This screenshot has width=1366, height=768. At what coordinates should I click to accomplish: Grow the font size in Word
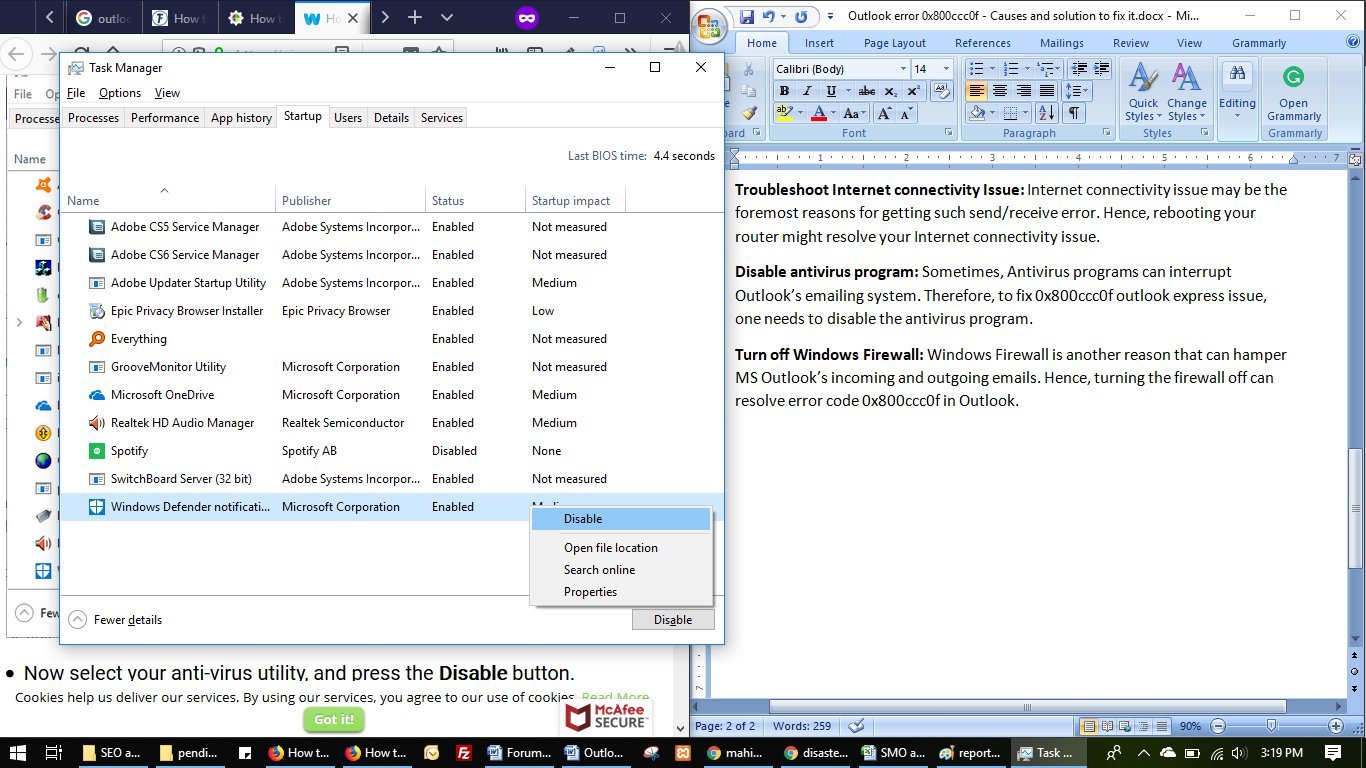tap(885, 114)
